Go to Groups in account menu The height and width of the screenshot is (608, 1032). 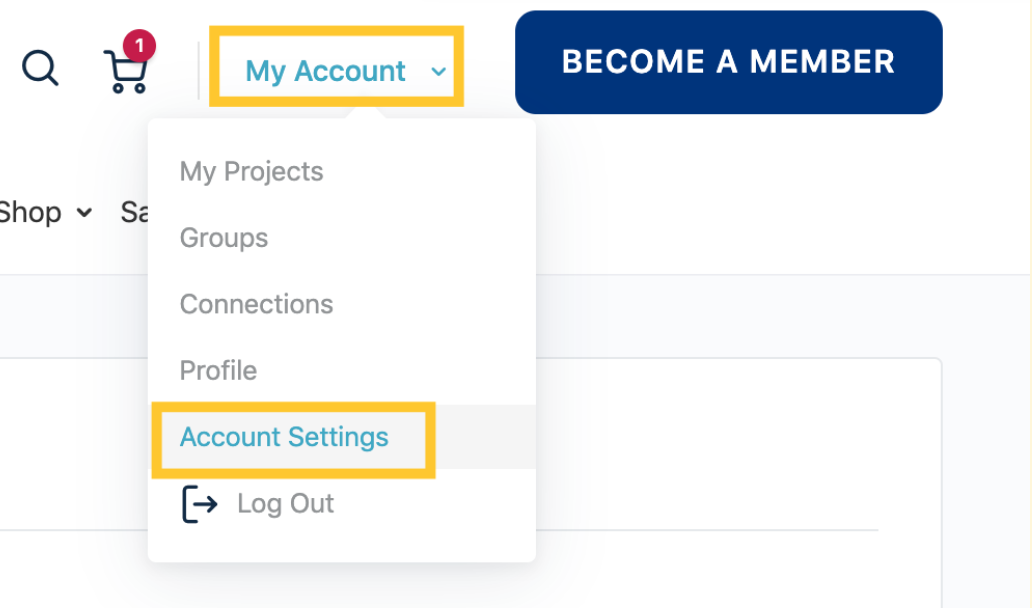224,238
